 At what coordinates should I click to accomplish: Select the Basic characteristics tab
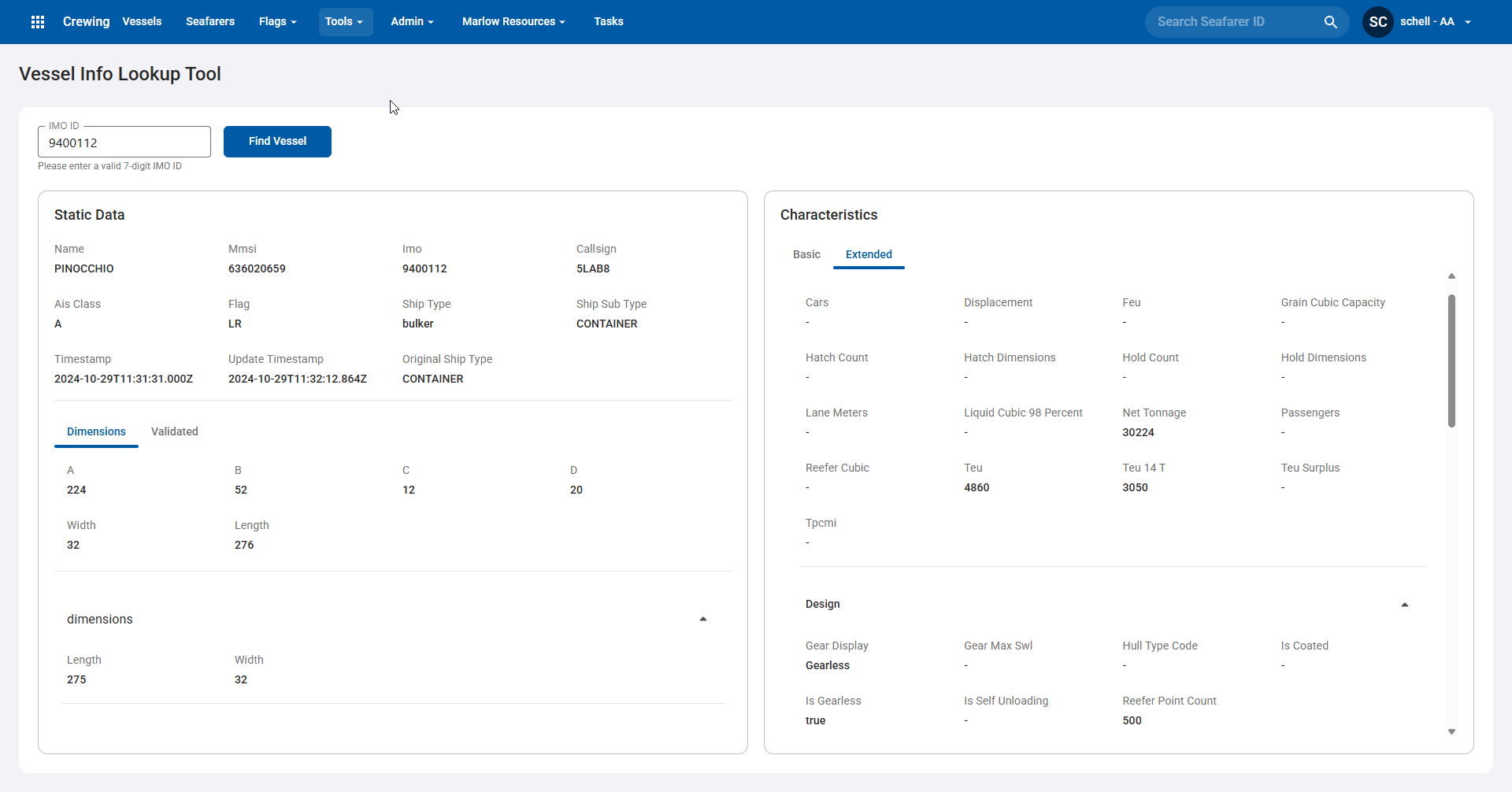(x=806, y=254)
